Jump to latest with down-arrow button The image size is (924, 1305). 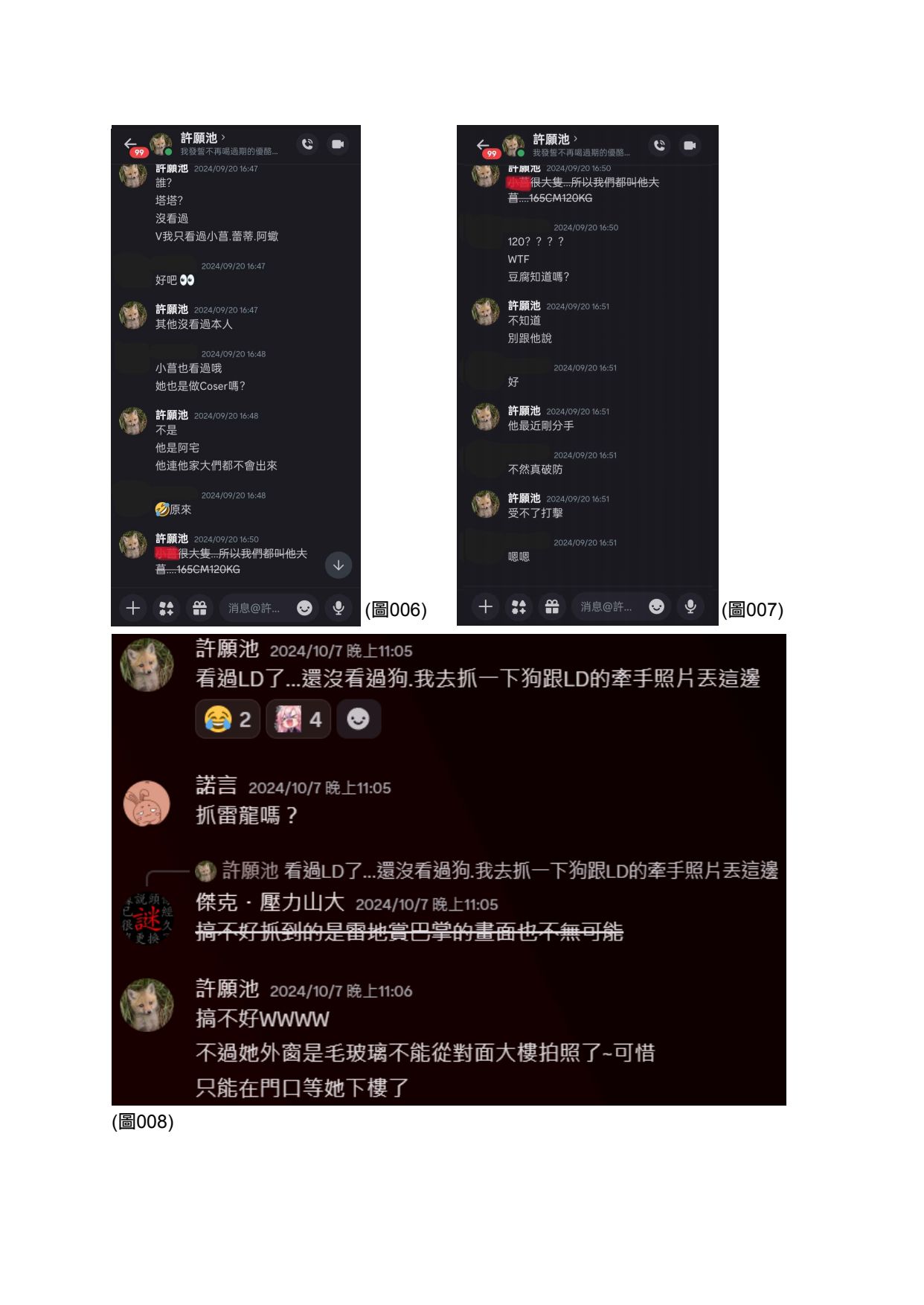pyautogui.click(x=339, y=565)
